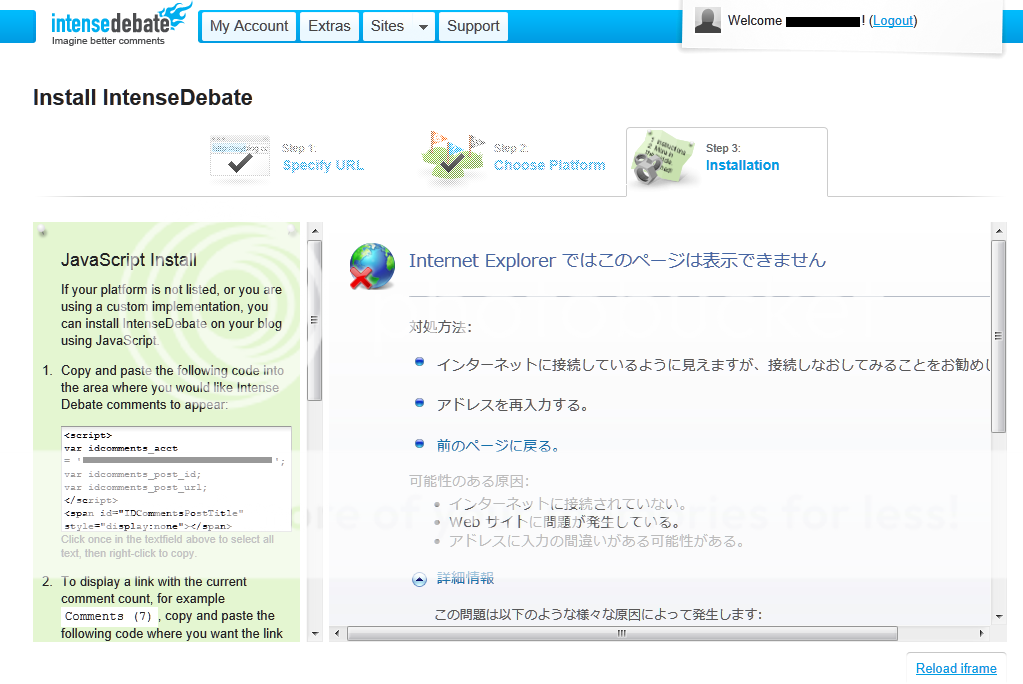Click the iframe scroll right arrow
Image resolution: width=1023 pixels, height=684 pixels.
pos(982,633)
